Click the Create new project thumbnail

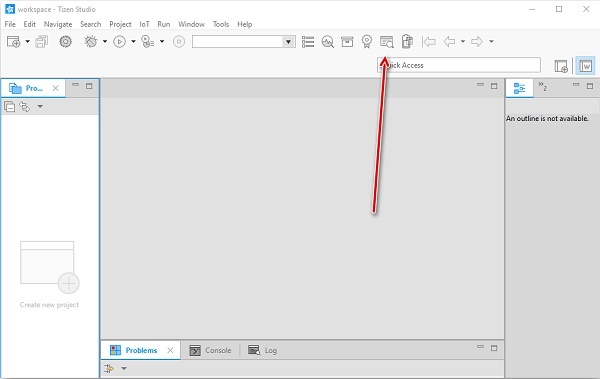(50, 267)
